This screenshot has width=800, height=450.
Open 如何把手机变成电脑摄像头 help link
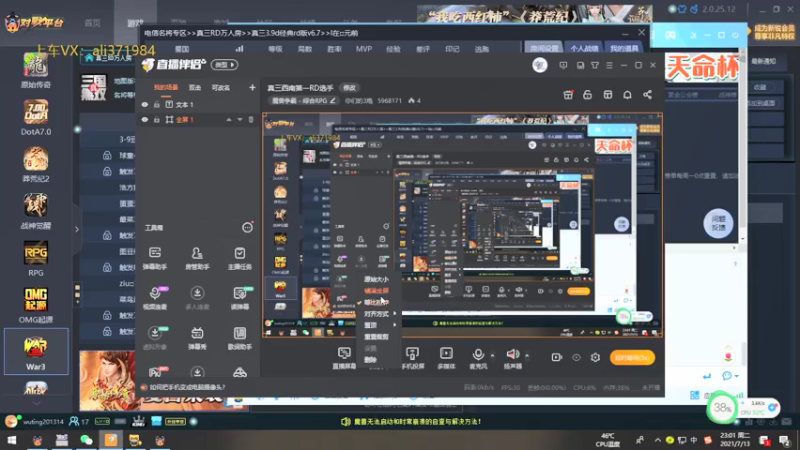(x=187, y=387)
